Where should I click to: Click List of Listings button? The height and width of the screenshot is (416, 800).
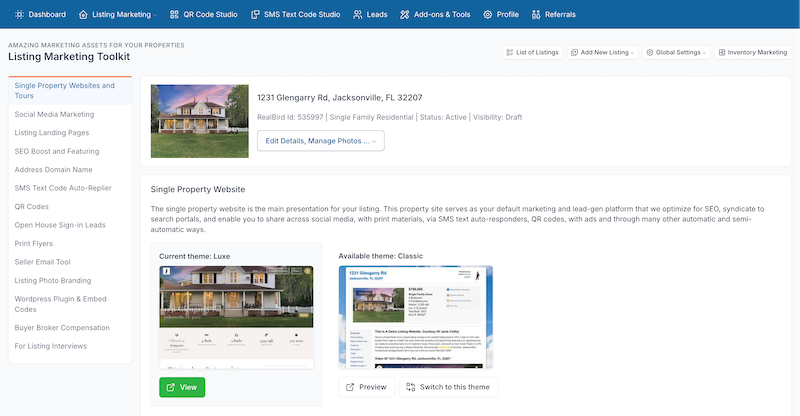[533, 52]
